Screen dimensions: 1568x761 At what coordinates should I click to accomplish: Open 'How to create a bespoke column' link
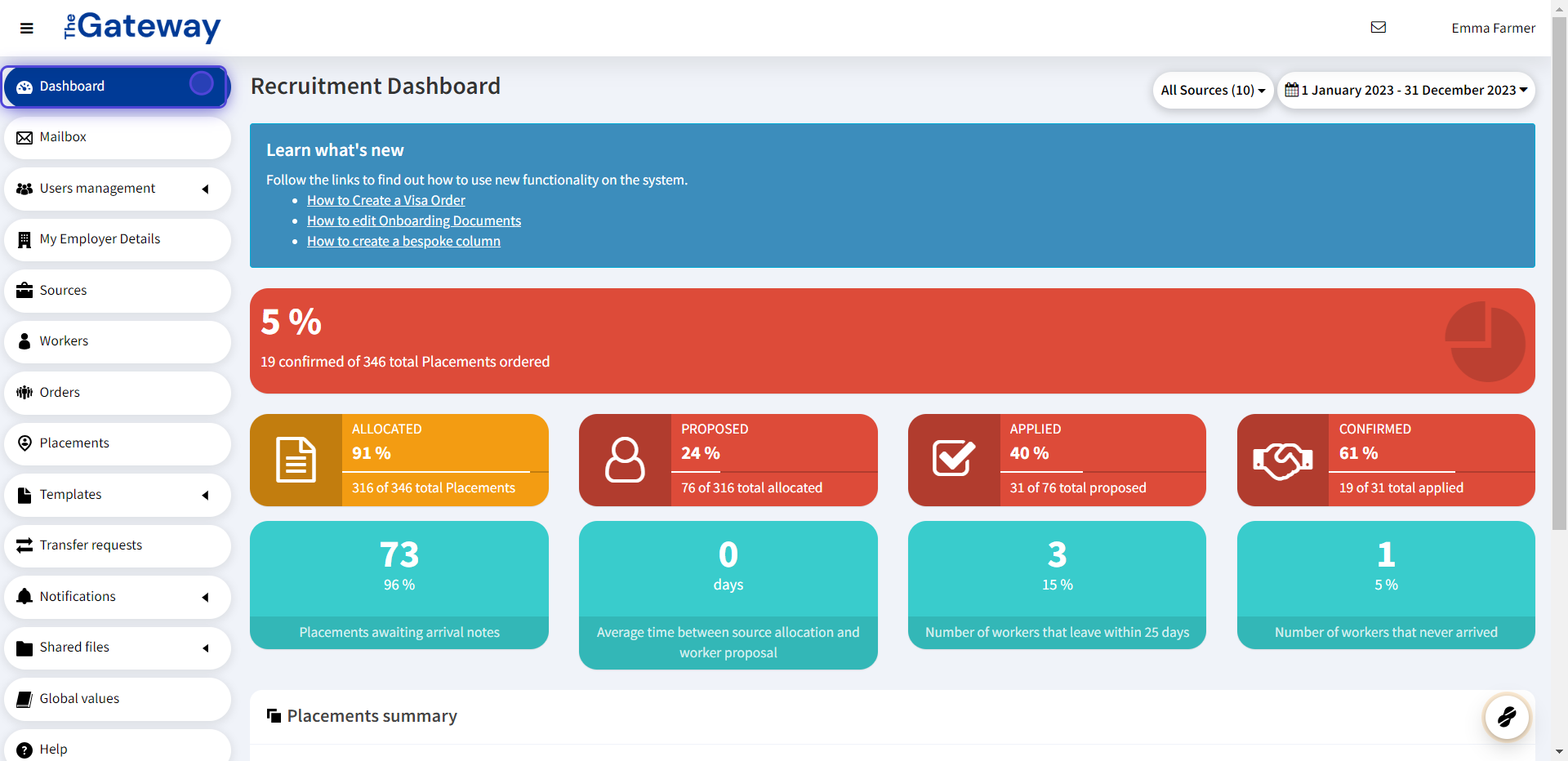[403, 241]
